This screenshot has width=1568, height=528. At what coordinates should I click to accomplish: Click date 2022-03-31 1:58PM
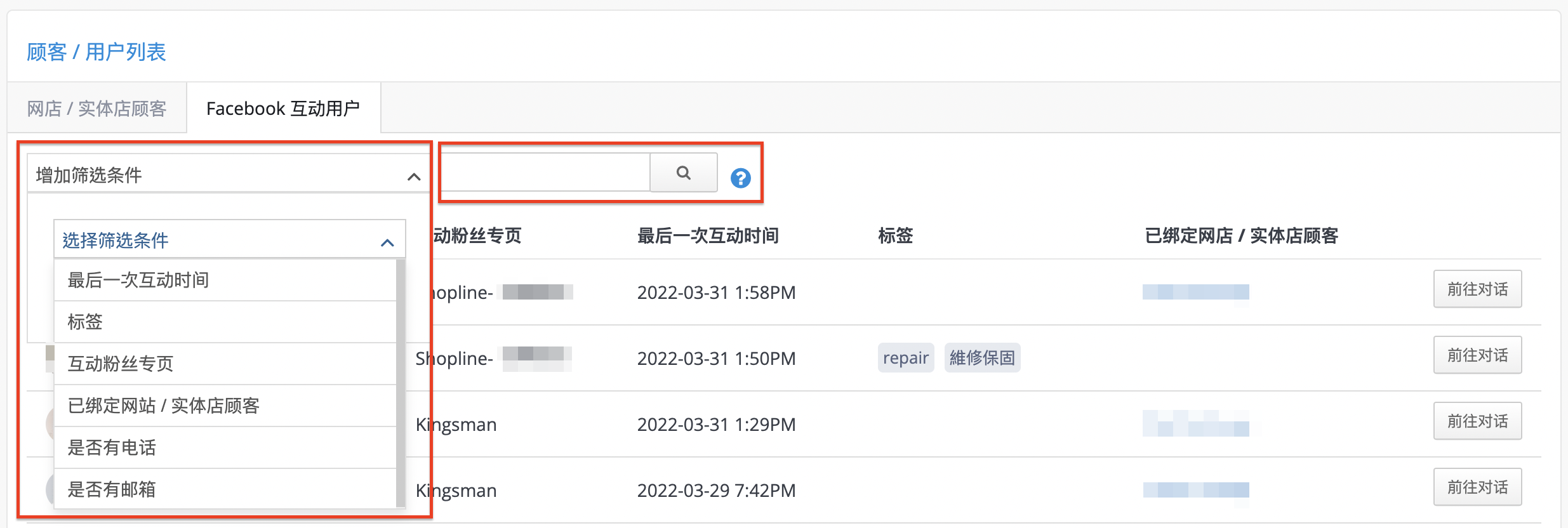pos(716,293)
